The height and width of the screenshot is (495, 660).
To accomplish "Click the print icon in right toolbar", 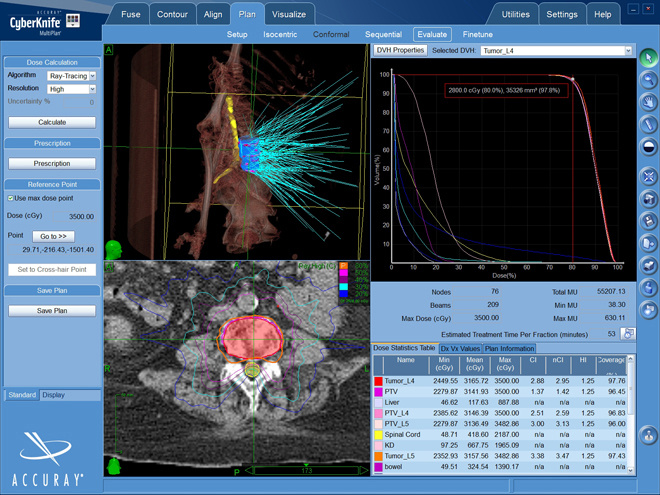I will click(649, 266).
